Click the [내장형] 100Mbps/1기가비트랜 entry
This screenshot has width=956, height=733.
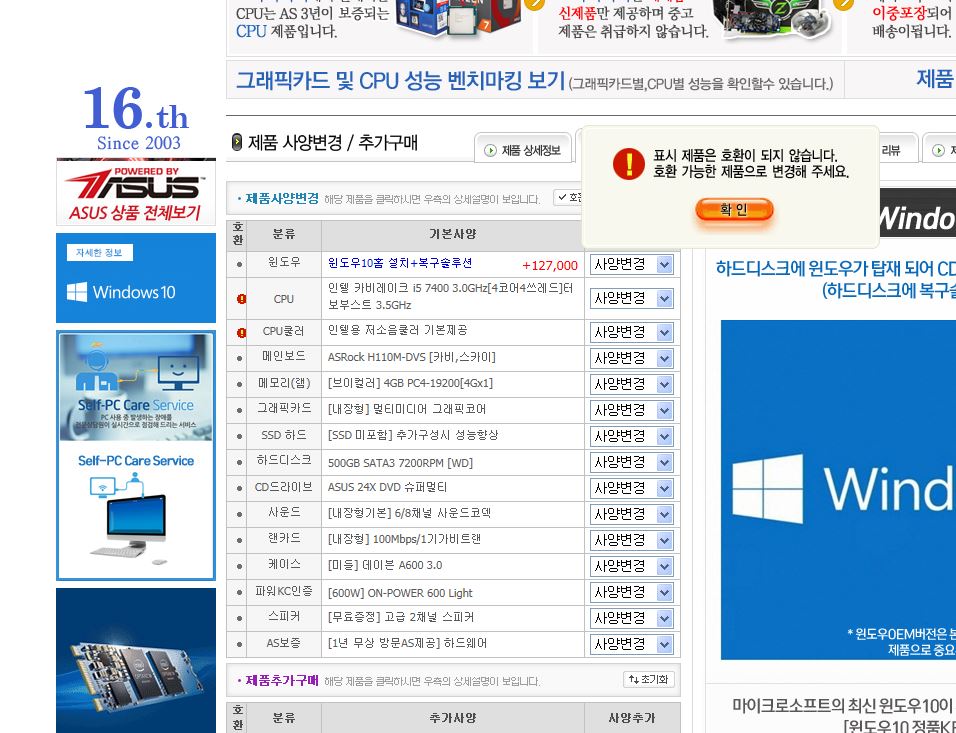(404, 538)
